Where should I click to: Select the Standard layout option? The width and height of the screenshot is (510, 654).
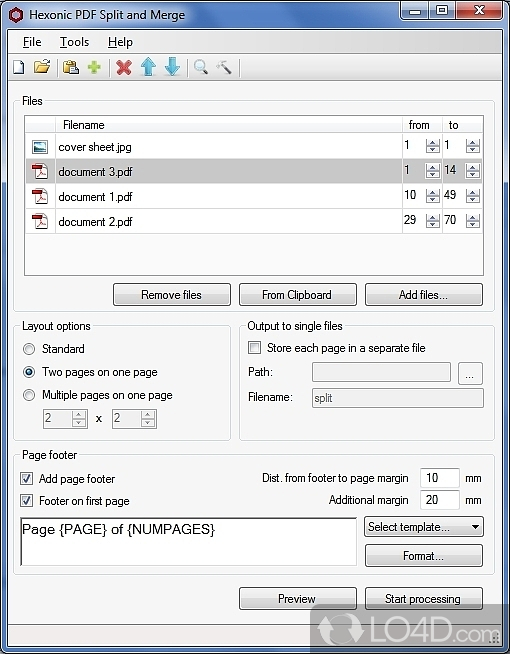tap(29, 349)
